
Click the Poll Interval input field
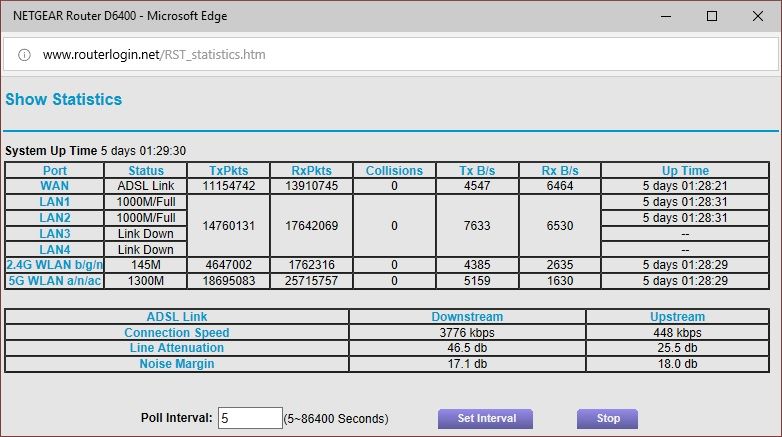pyautogui.click(x=249, y=418)
